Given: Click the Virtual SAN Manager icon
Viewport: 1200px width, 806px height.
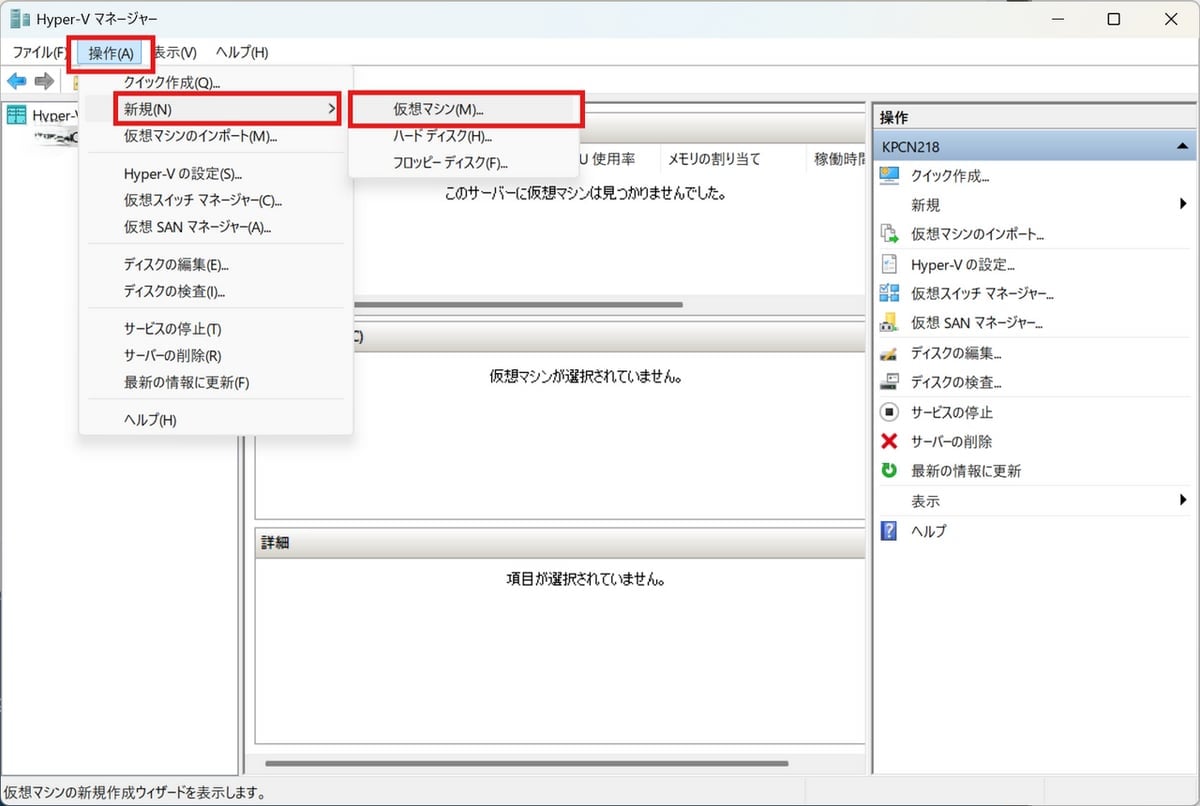Looking at the screenshot, I should (889, 323).
